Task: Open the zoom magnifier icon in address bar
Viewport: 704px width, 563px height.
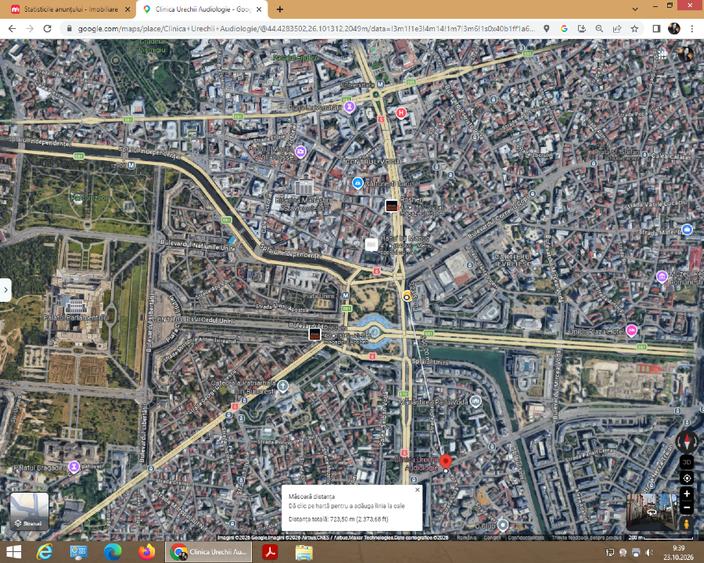Action: (599, 28)
